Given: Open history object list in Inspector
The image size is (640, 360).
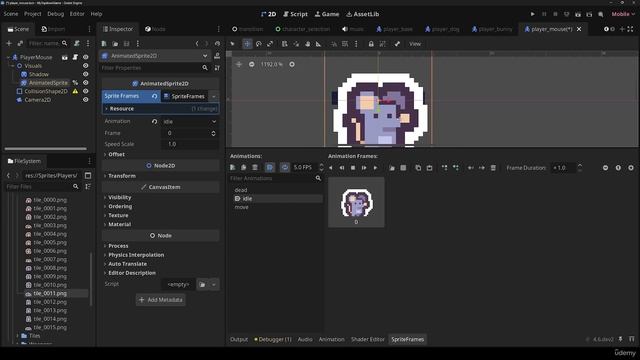Looking at the screenshot, I should coord(217,44).
